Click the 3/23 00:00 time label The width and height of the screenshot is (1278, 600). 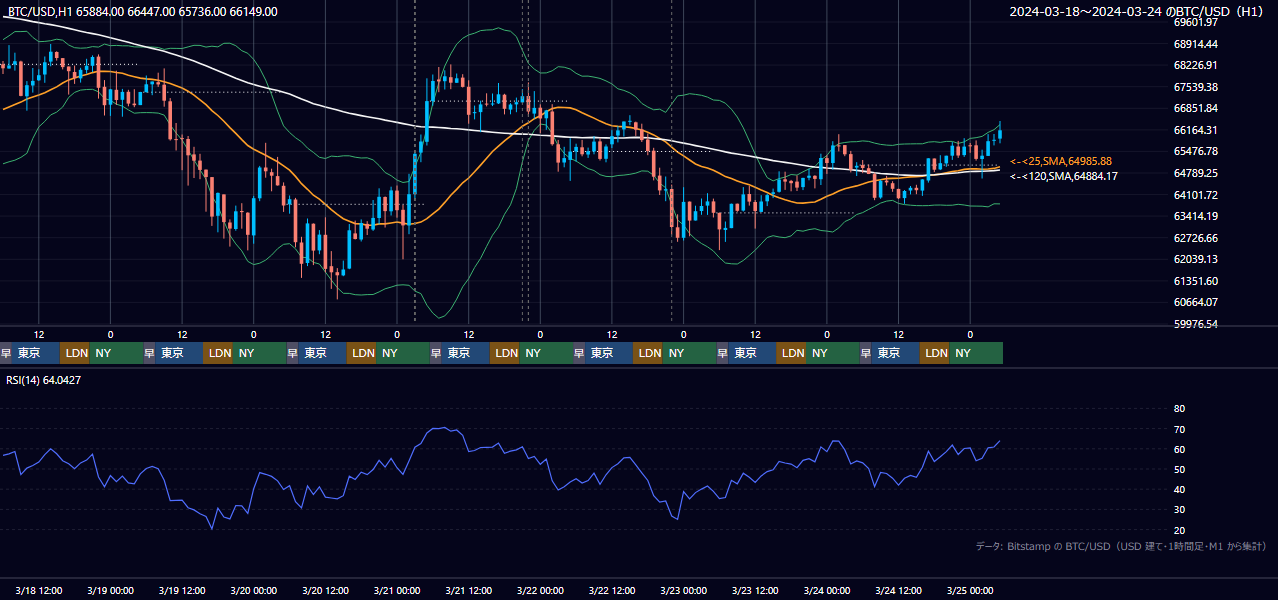683,591
